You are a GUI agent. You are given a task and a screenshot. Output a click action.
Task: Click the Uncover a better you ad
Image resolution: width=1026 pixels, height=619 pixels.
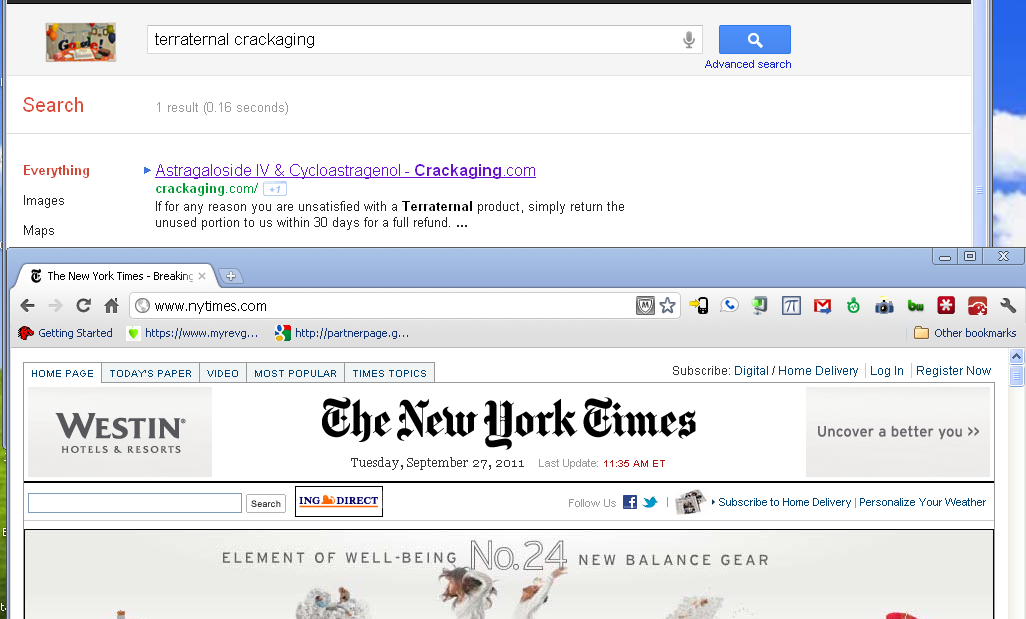click(x=898, y=432)
